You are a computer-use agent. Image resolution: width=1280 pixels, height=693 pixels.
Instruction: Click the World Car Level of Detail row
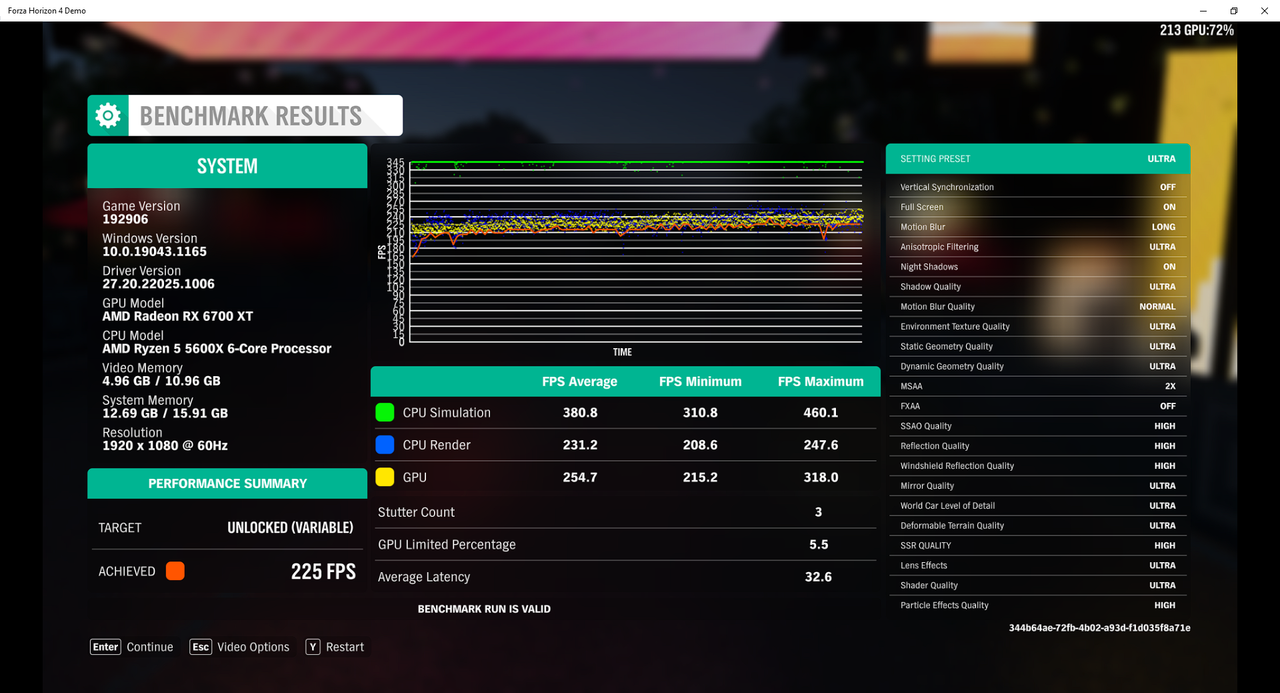[x=1038, y=506]
